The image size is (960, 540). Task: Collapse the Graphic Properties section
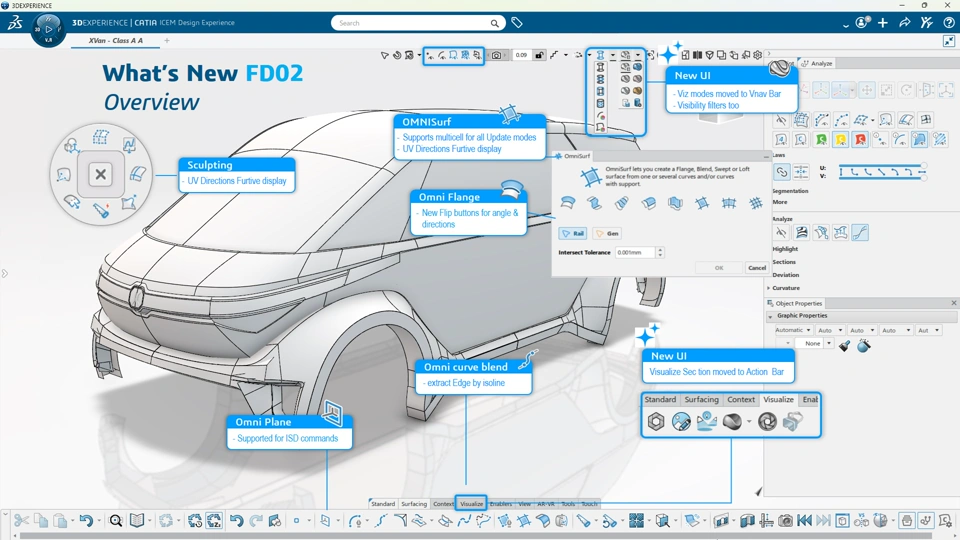(x=770, y=316)
